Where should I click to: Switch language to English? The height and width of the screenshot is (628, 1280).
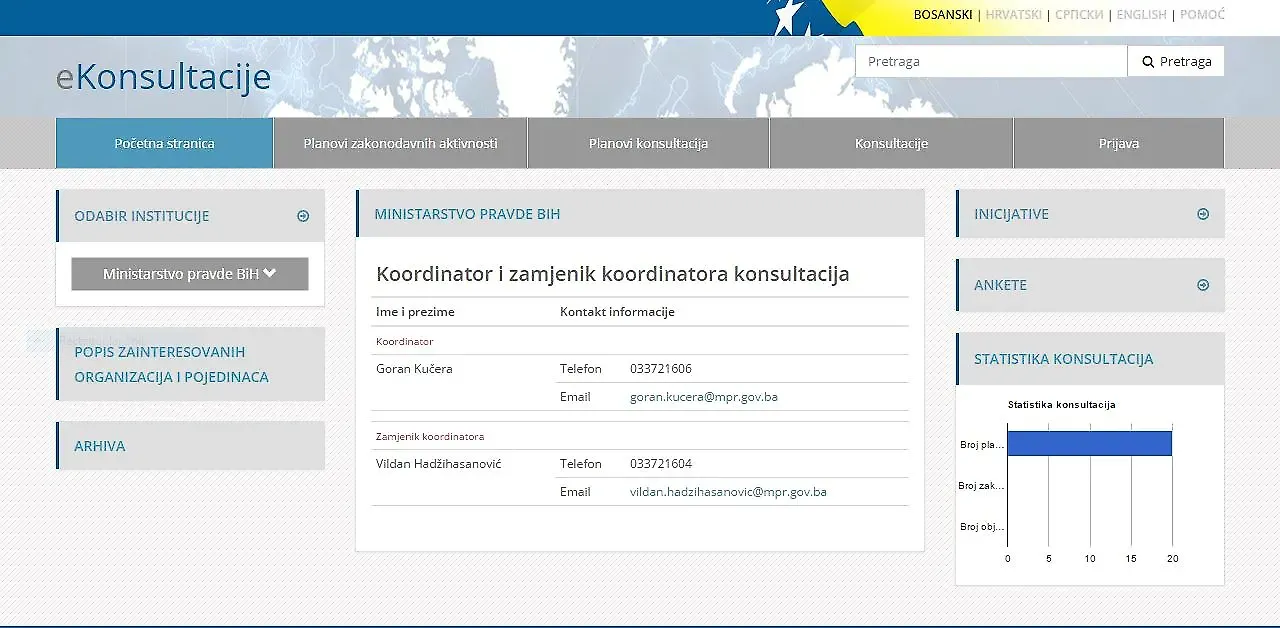coord(1141,15)
